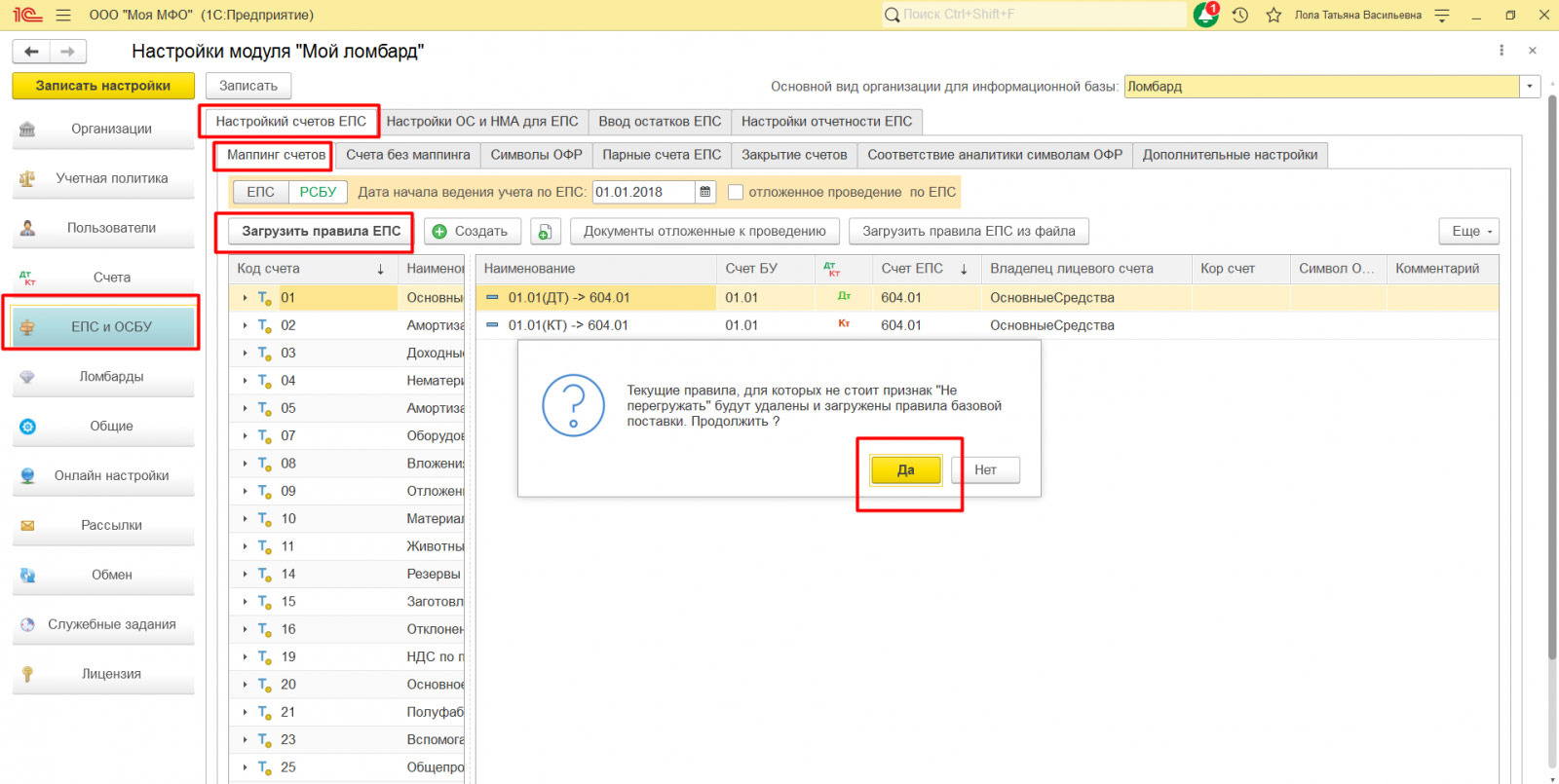Click the Общие gear icon
This screenshot has width=1559, height=784.
tap(27, 427)
